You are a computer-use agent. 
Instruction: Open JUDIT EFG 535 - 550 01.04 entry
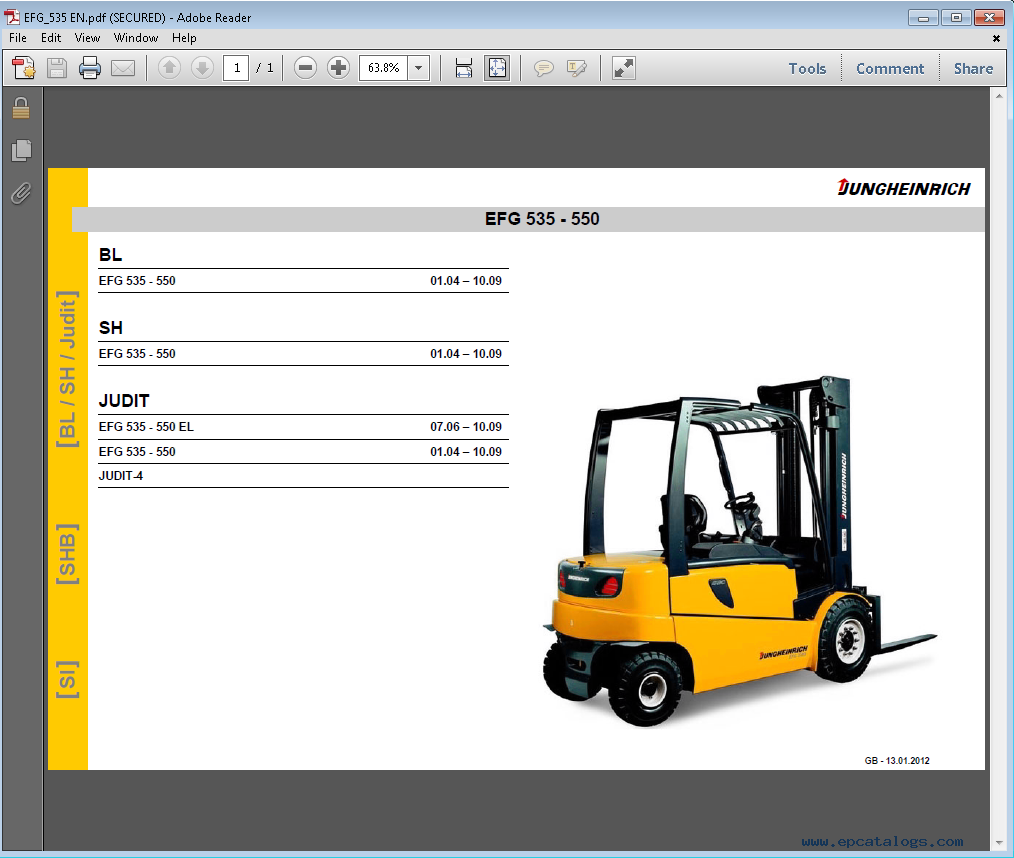(303, 451)
